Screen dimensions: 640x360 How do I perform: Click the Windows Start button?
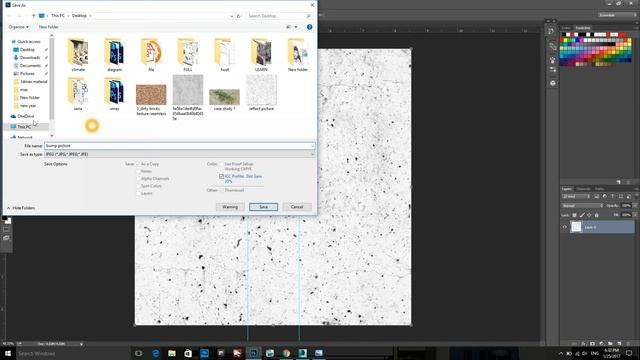click(x=8, y=353)
